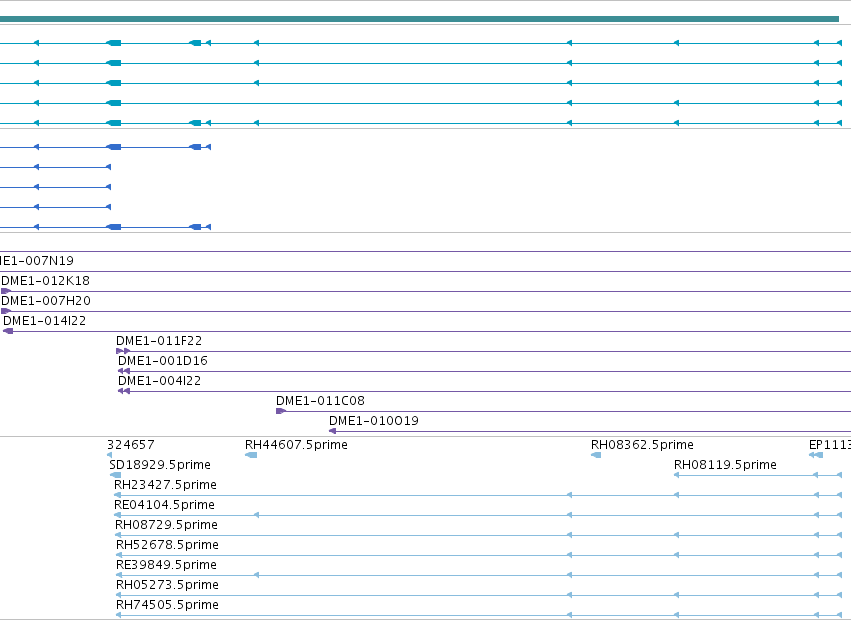Select the DME1-014I22 clone label

point(45,321)
